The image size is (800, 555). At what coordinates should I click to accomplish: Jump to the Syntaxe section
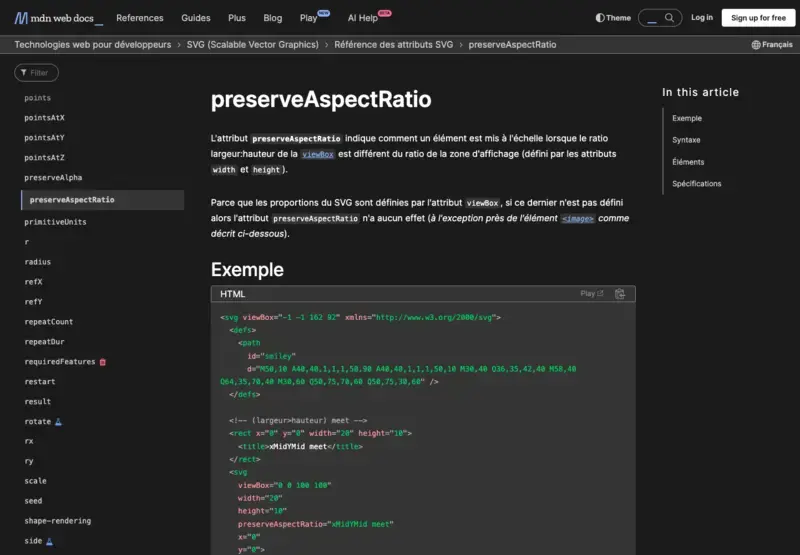point(686,140)
